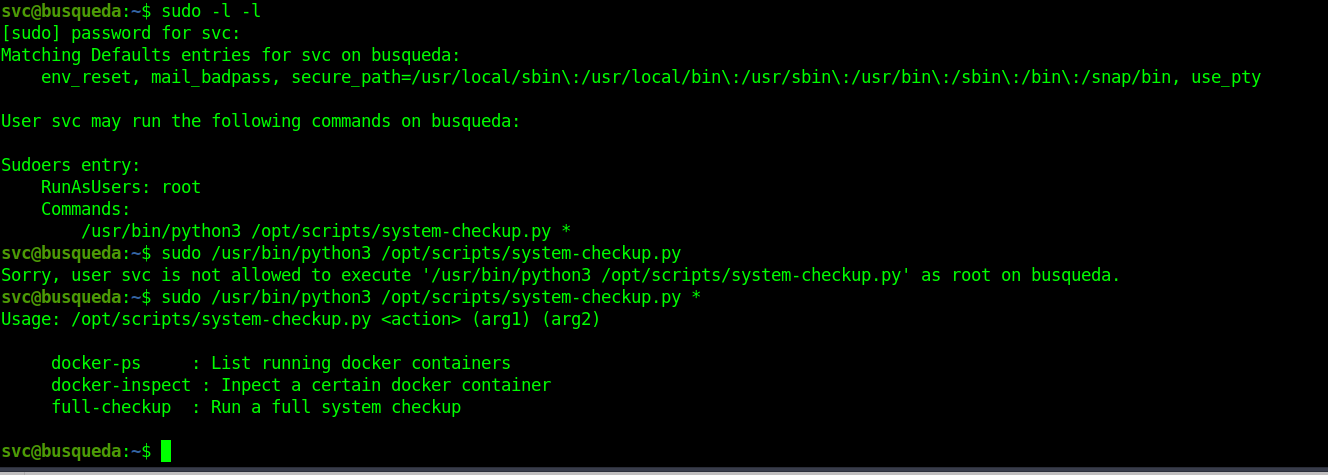Click 'use_pty' at the end of defaults line
The height and width of the screenshot is (475, 1328).
1226,77
